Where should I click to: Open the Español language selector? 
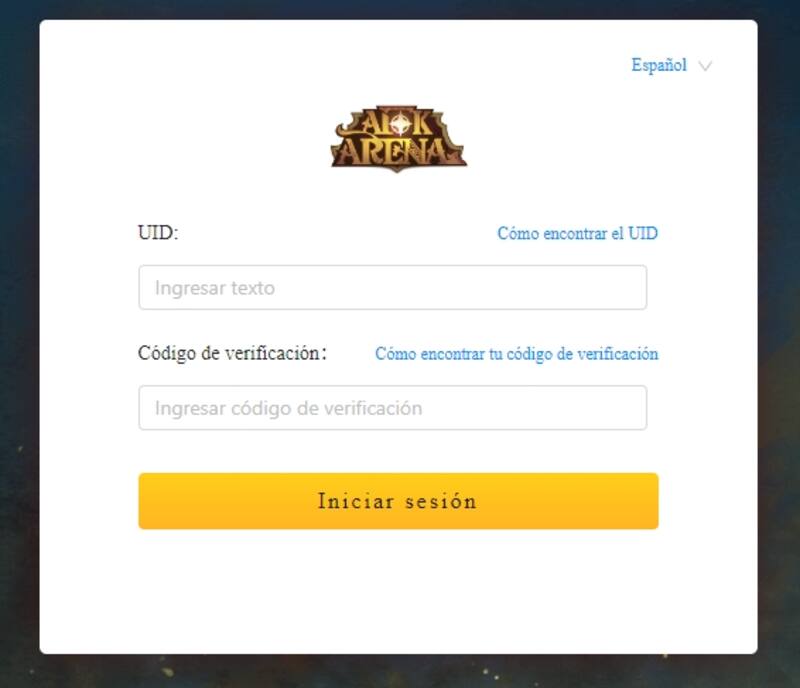point(659,65)
